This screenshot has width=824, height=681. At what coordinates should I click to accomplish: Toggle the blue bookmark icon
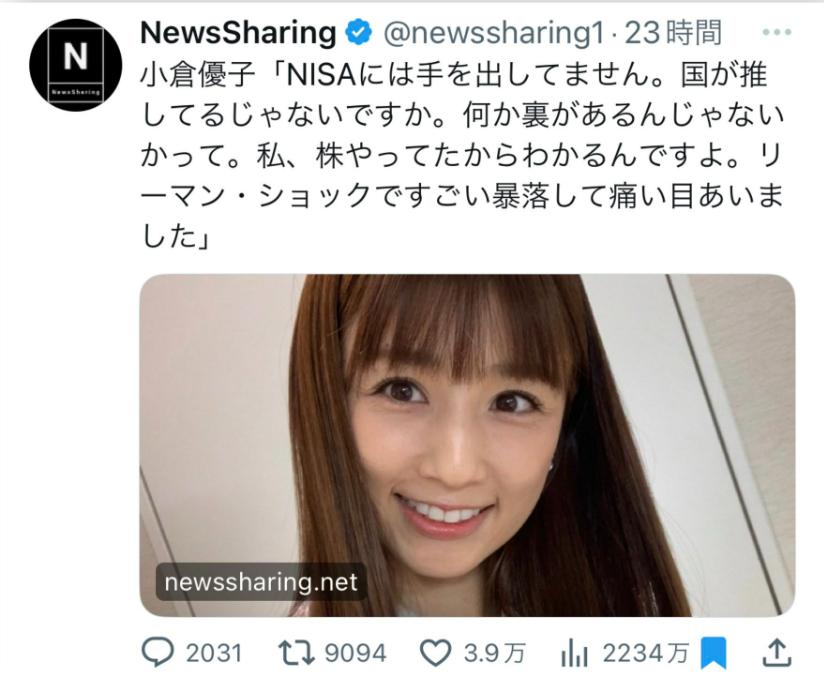pos(714,653)
